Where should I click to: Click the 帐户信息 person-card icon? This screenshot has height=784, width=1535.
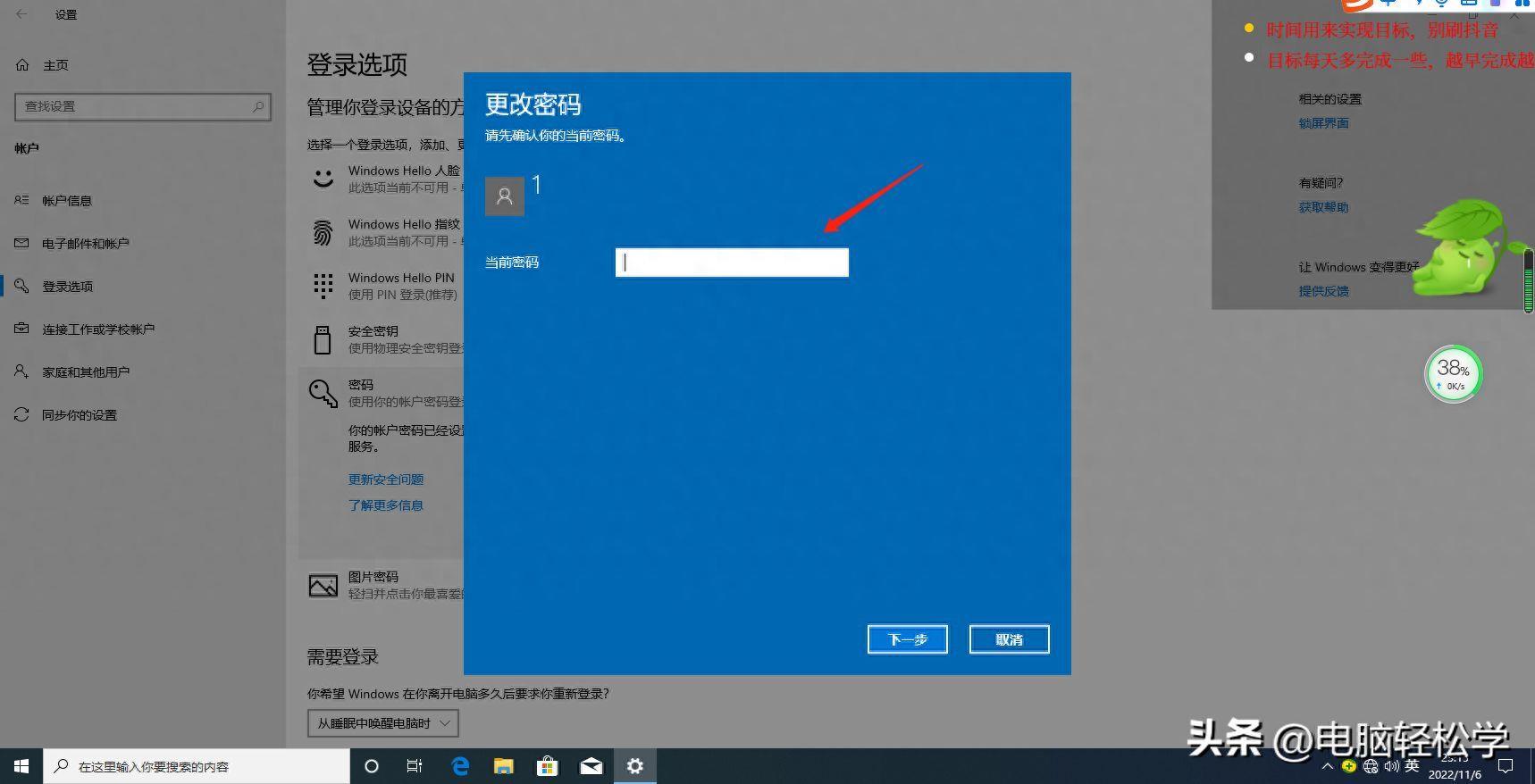click(21, 200)
